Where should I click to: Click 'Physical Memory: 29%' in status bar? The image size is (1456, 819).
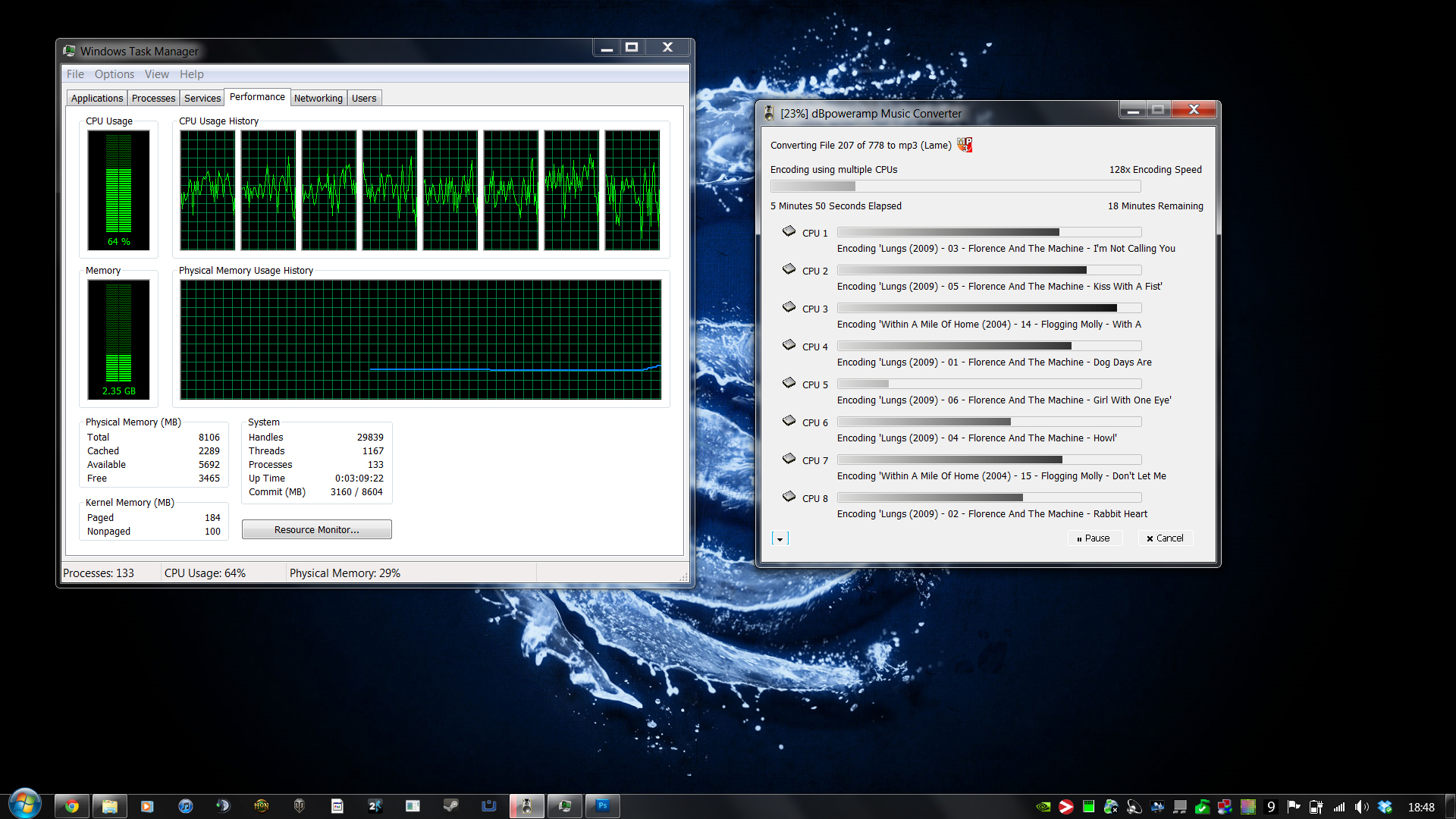point(345,573)
